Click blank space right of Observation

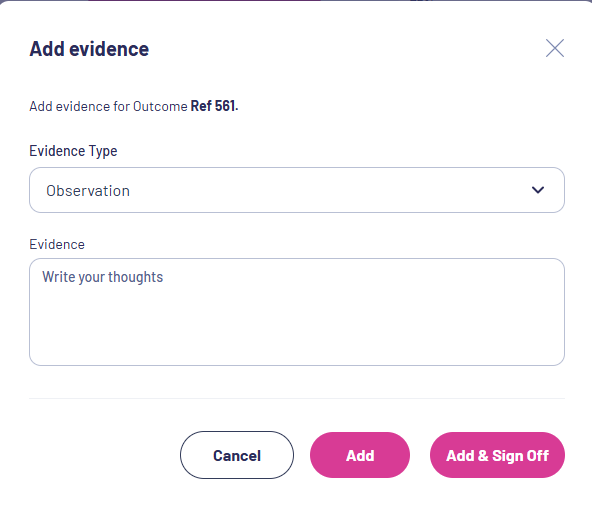click(328, 190)
